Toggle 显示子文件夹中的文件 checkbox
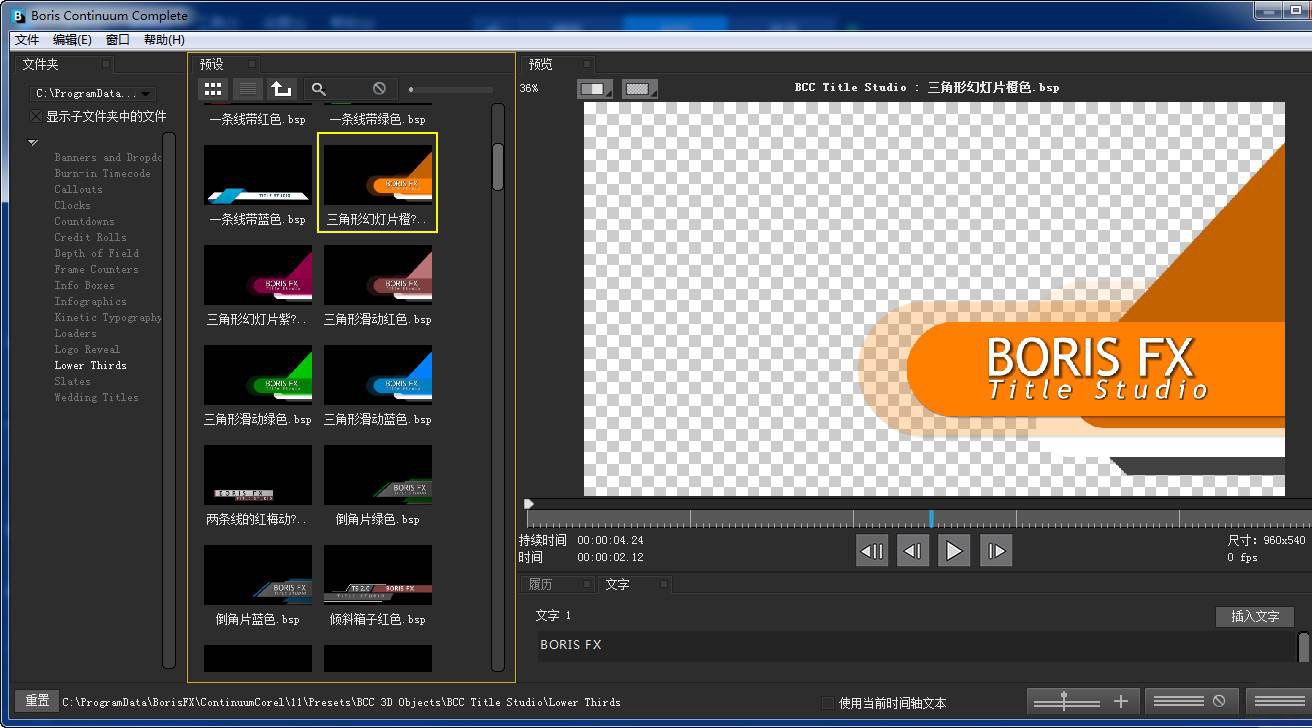The height and width of the screenshot is (728, 1312). [37, 116]
